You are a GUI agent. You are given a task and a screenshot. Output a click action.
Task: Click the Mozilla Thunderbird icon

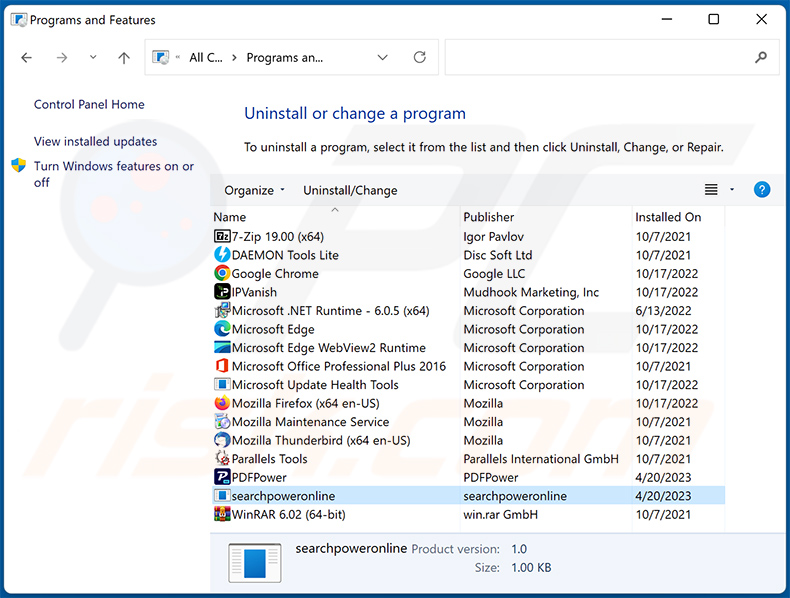(222, 440)
